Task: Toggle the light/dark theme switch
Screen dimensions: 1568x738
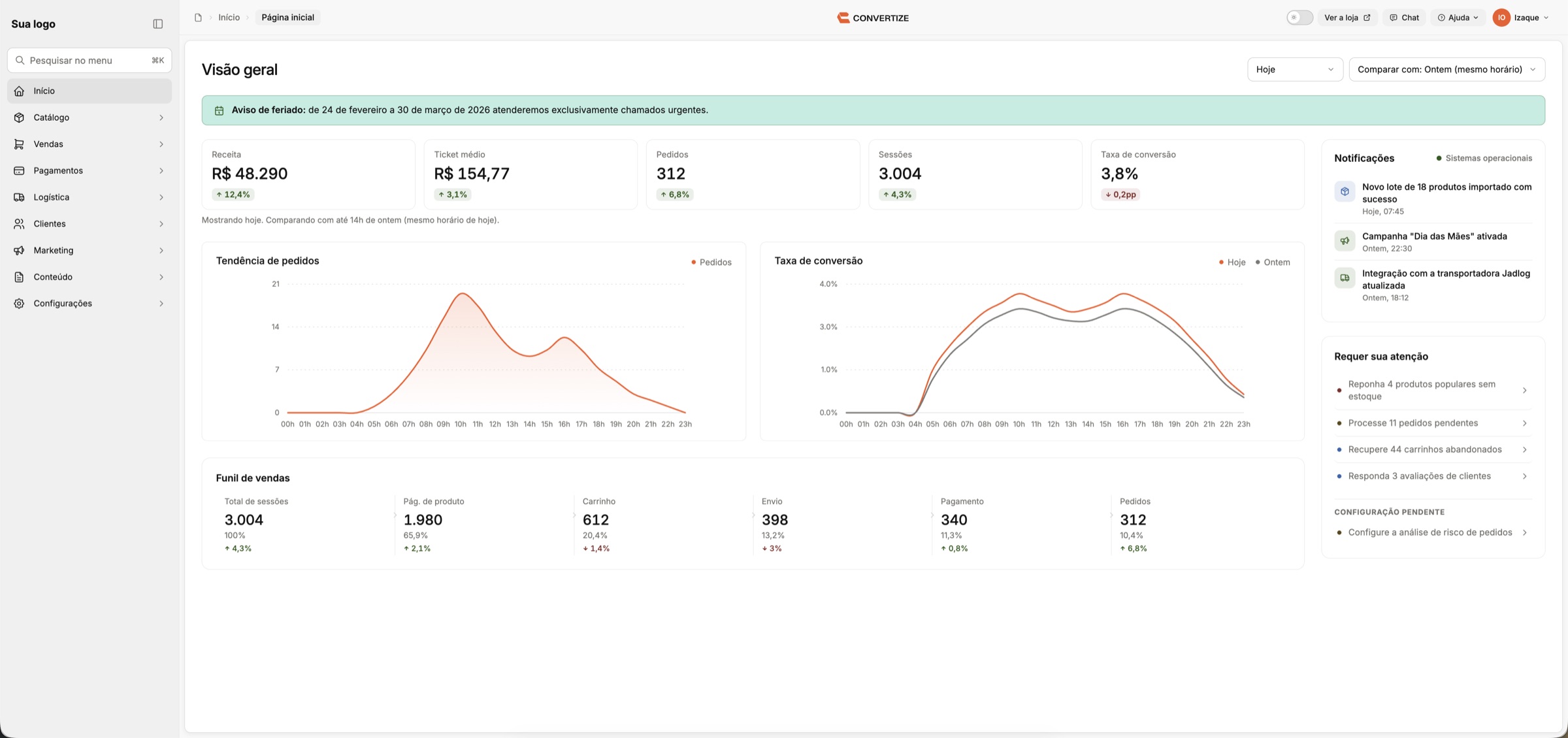Action: (x=1299, y=18)
